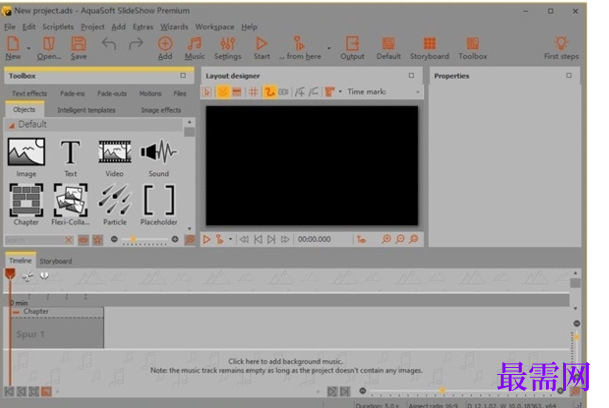Toggle the eye visibility filter in Toolbox
This screenshot has width=609, height=408.
(x=83, y=240)
